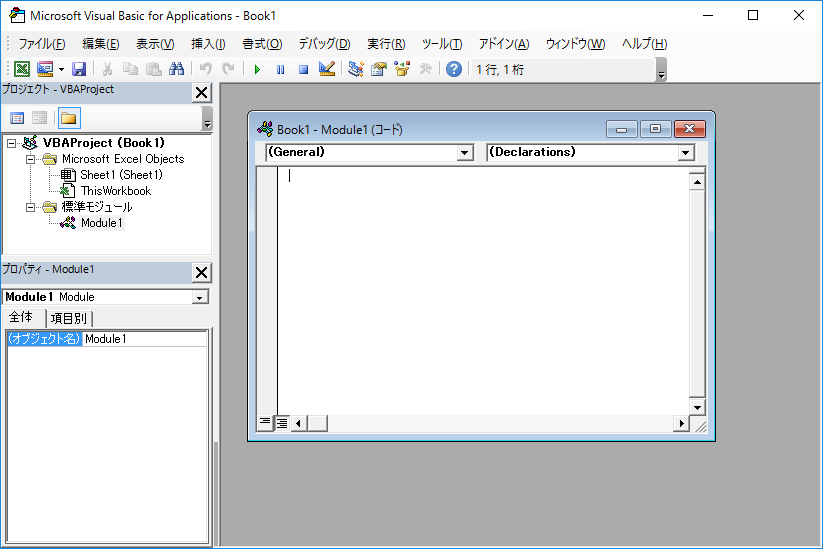Select Sheet1 (Sheet1) in project tree
Image resolution: width=823 pixels, height=549 pixels.
click(121, 175)
